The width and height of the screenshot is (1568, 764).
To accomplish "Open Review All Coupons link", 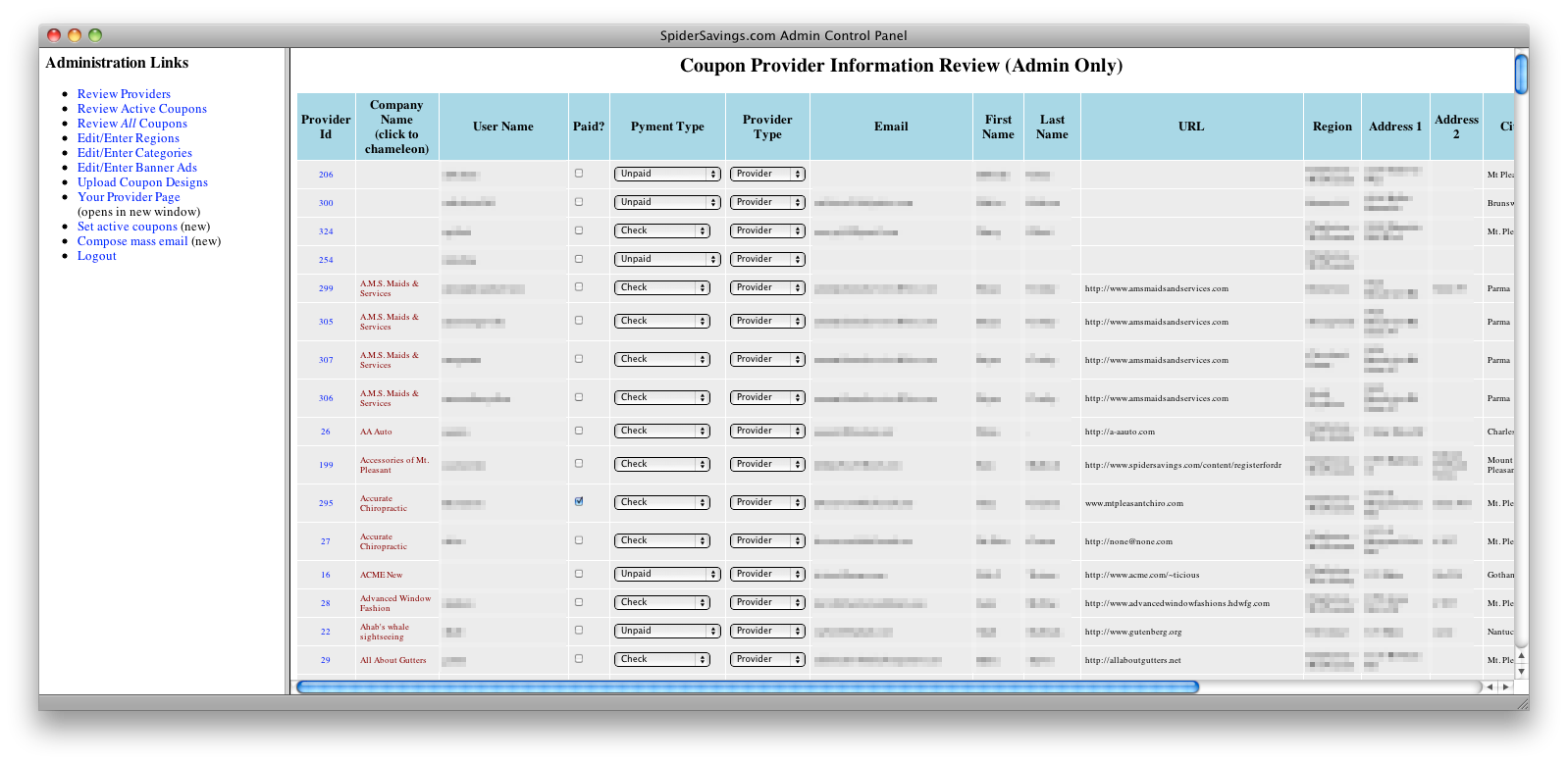I will [x=132, y=124].
